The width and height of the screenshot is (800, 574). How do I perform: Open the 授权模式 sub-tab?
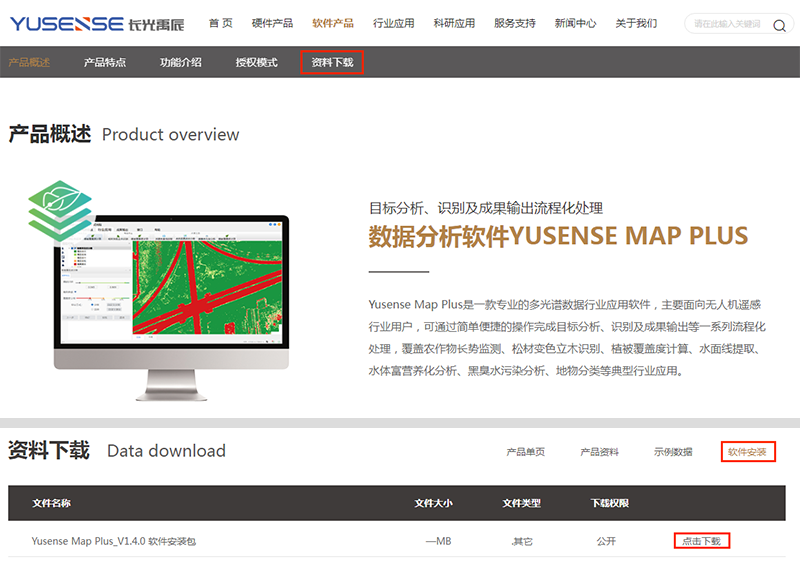click(256, 63)
